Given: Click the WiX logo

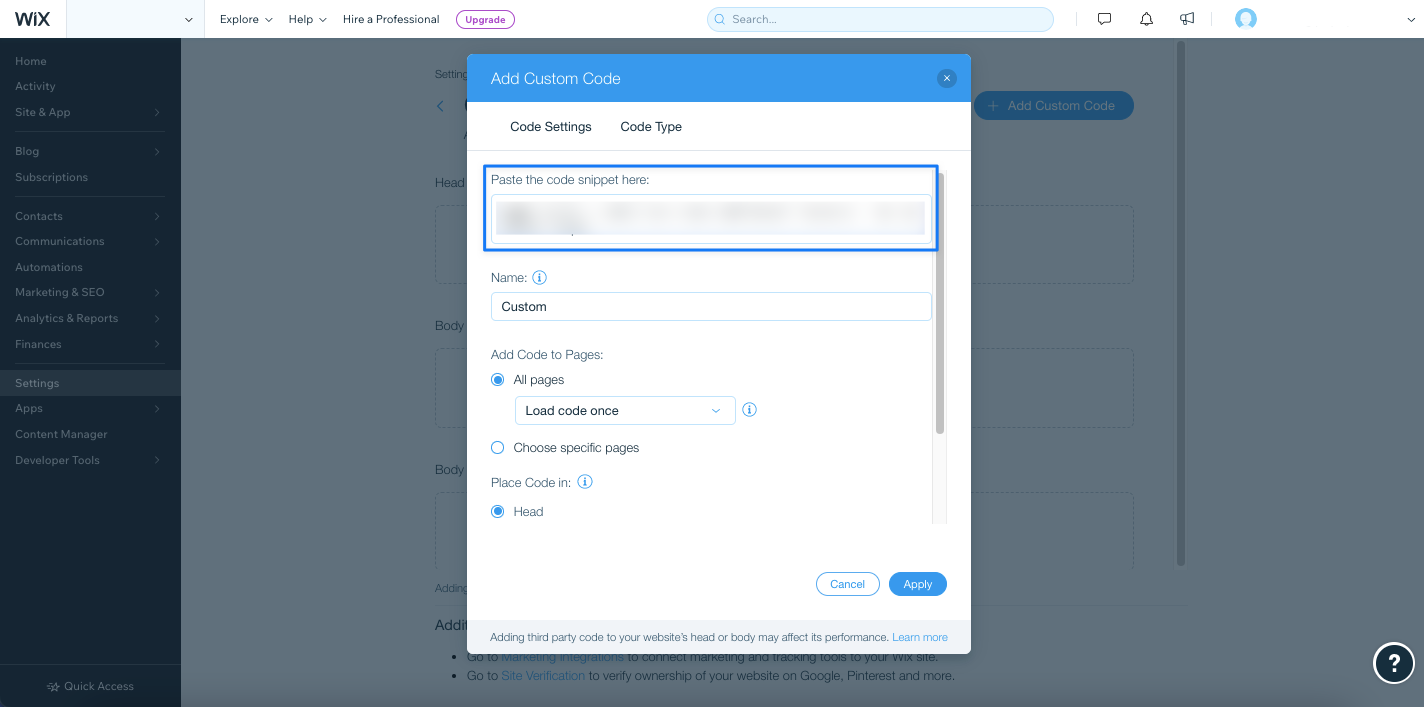Looking at the screenshot, I should point(32,19).
